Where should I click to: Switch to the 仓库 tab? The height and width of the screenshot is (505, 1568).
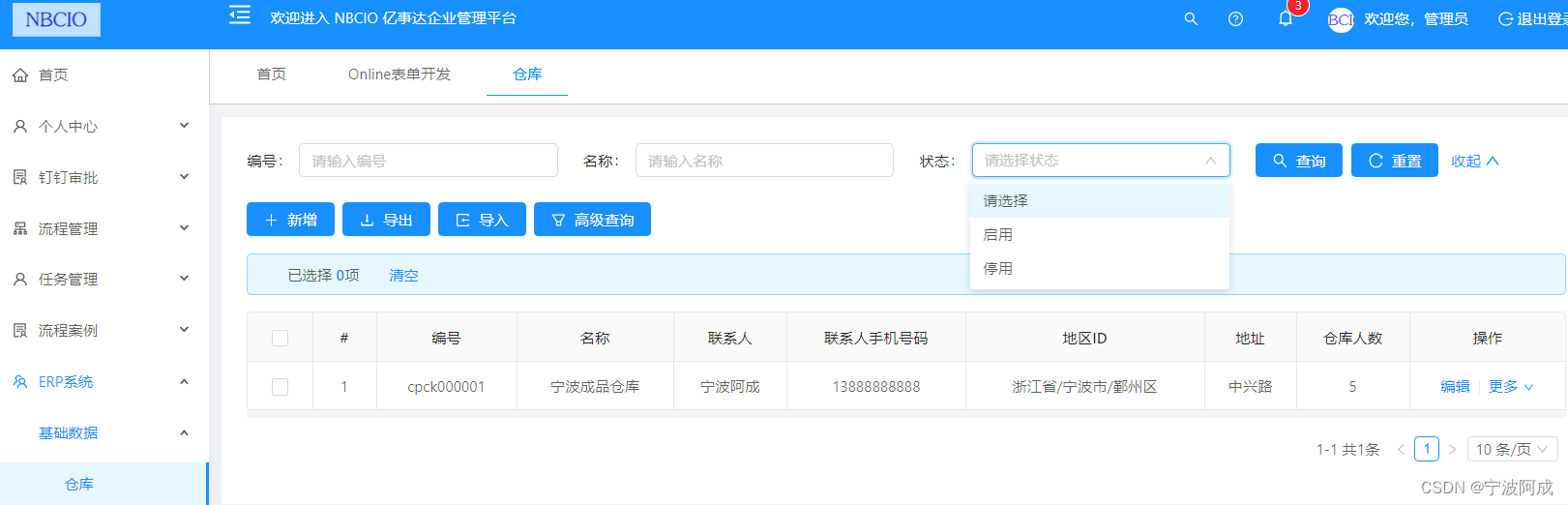(527, 74)
